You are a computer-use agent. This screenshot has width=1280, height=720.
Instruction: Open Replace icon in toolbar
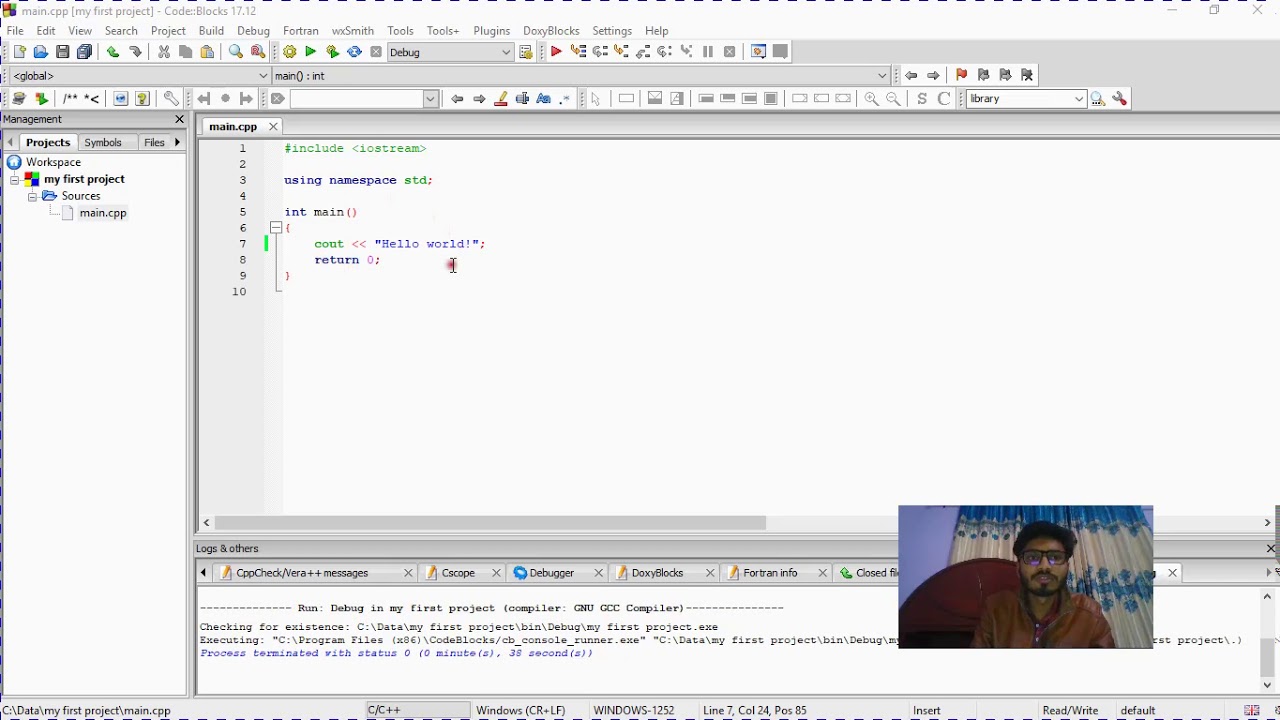(258, 52)
